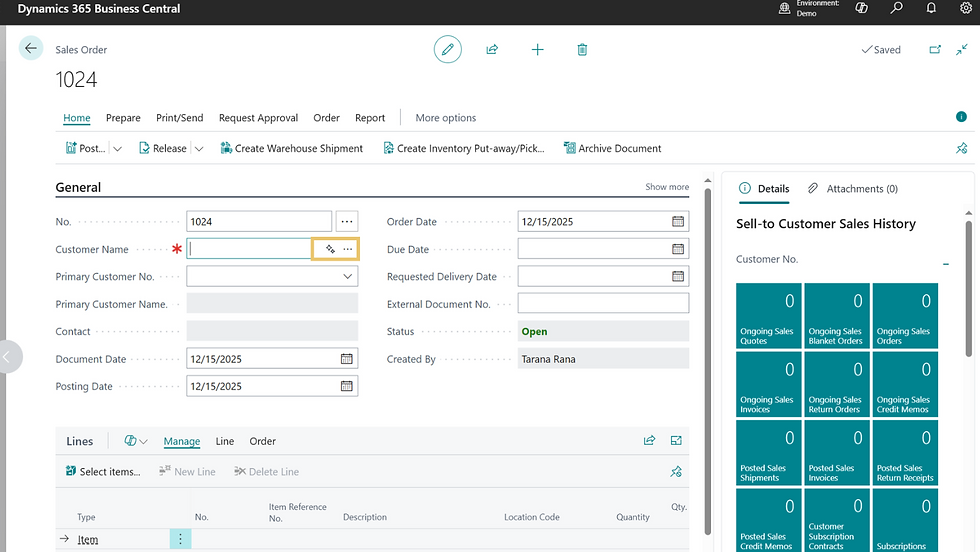Click Select items in Lines
Screen dimensions: 980x552
click(102, 471)
